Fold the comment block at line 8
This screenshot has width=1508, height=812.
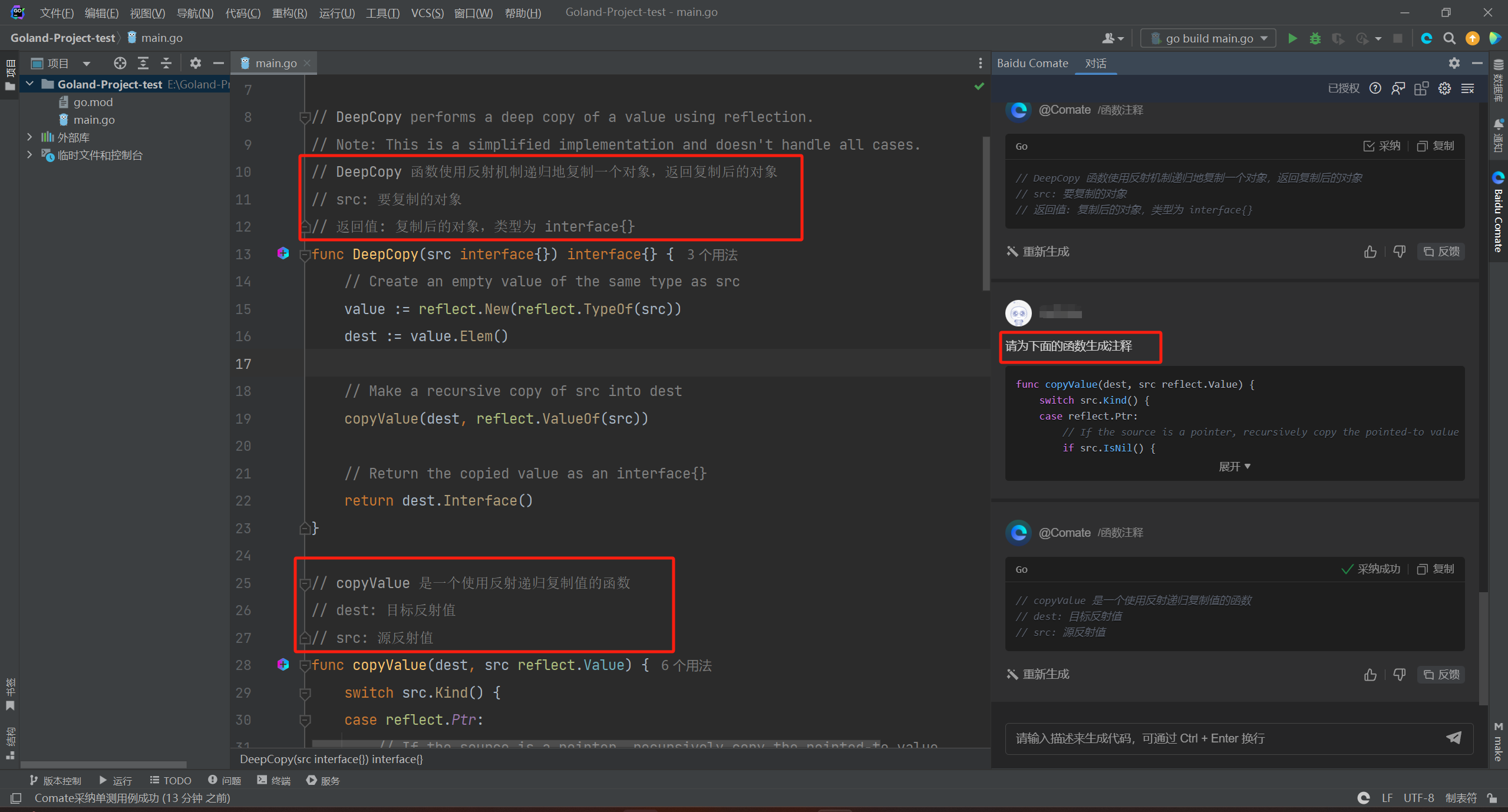(x=305, y=118)
